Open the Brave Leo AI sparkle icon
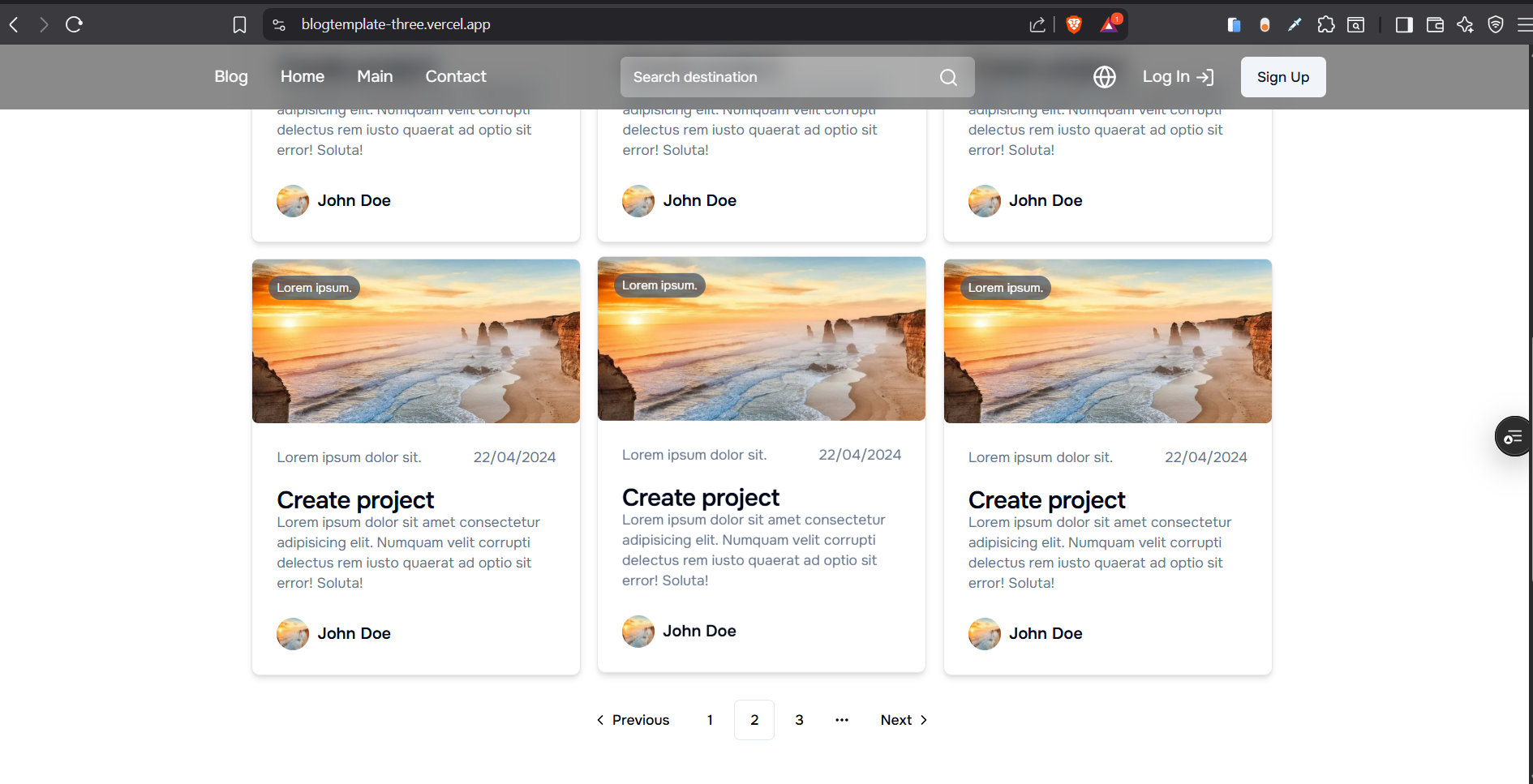 point(1465,25)
